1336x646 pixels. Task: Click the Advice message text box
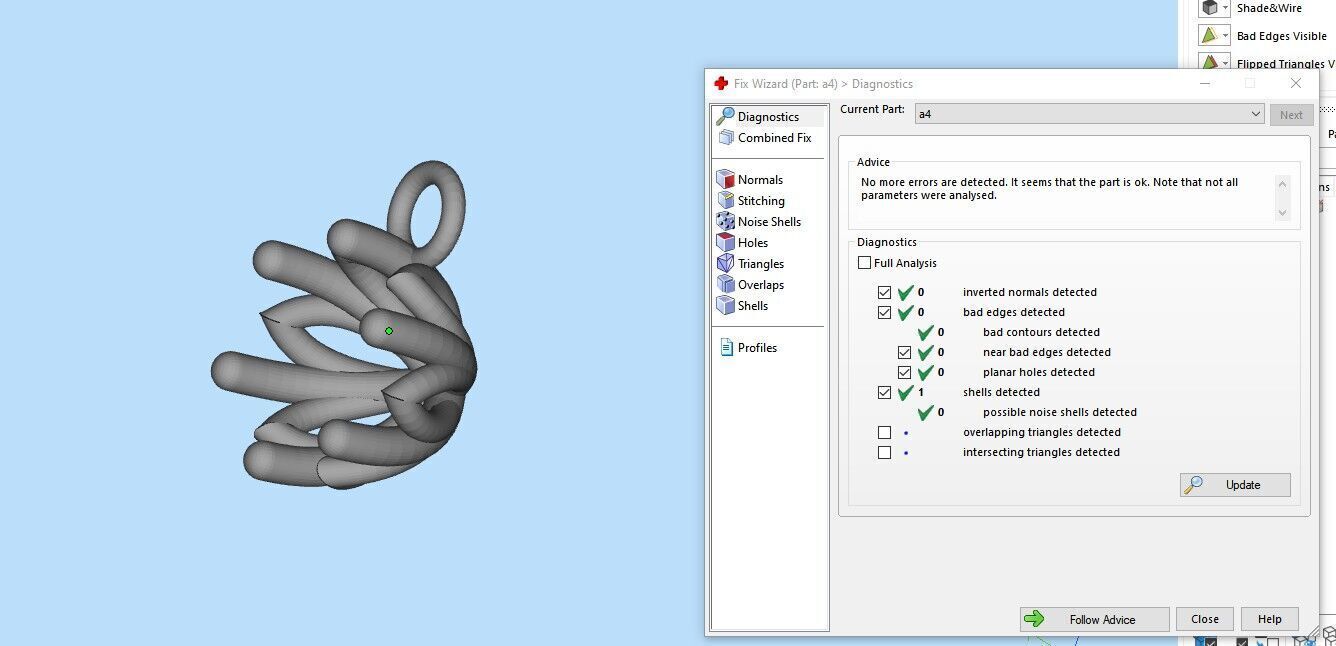click(x=1067, y=198)
